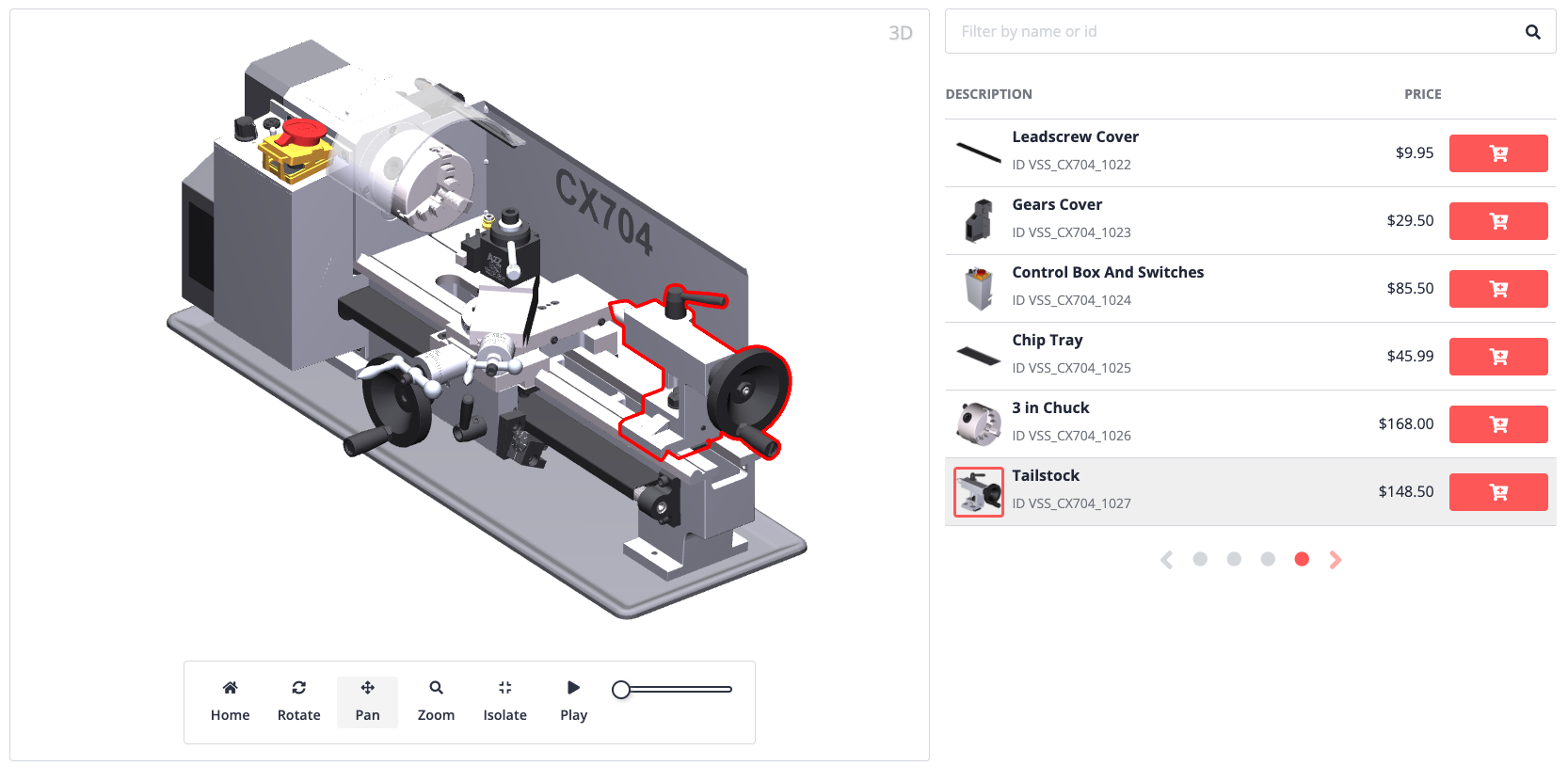Switch to second pagination dot
Viewport: 1568px width, 782px height.
[1234, 559]
